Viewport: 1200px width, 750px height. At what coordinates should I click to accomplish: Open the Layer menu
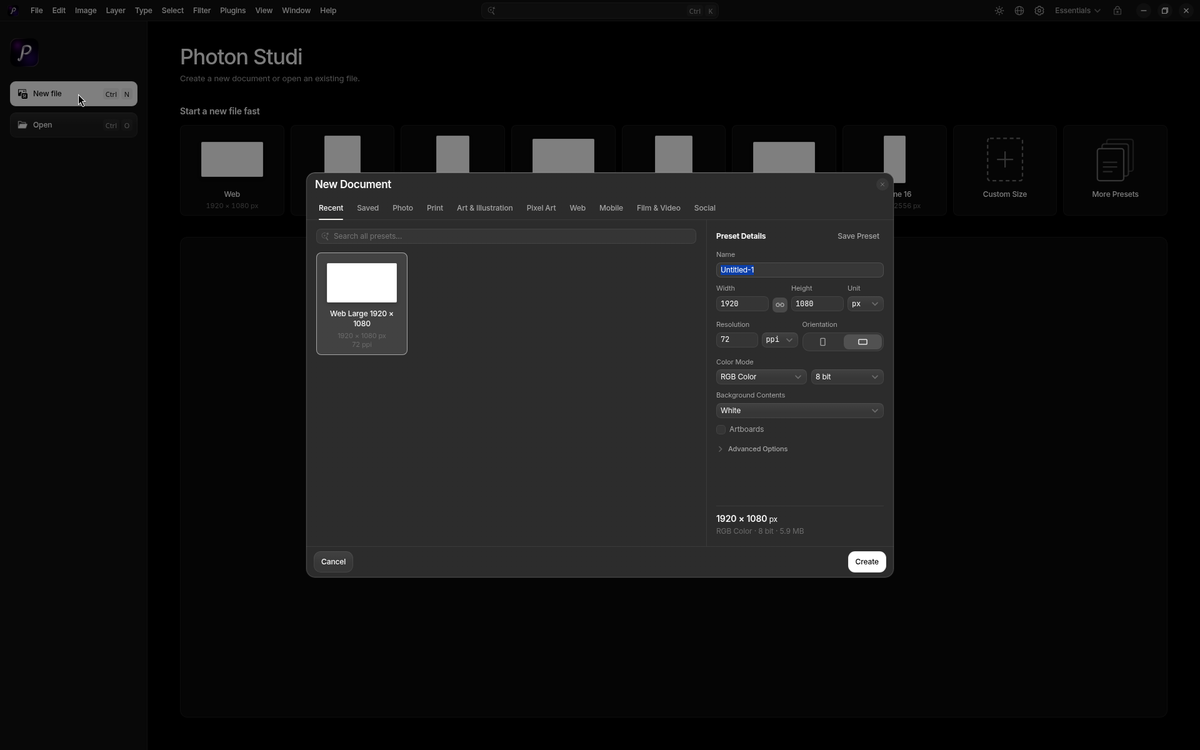click(115, 11)
